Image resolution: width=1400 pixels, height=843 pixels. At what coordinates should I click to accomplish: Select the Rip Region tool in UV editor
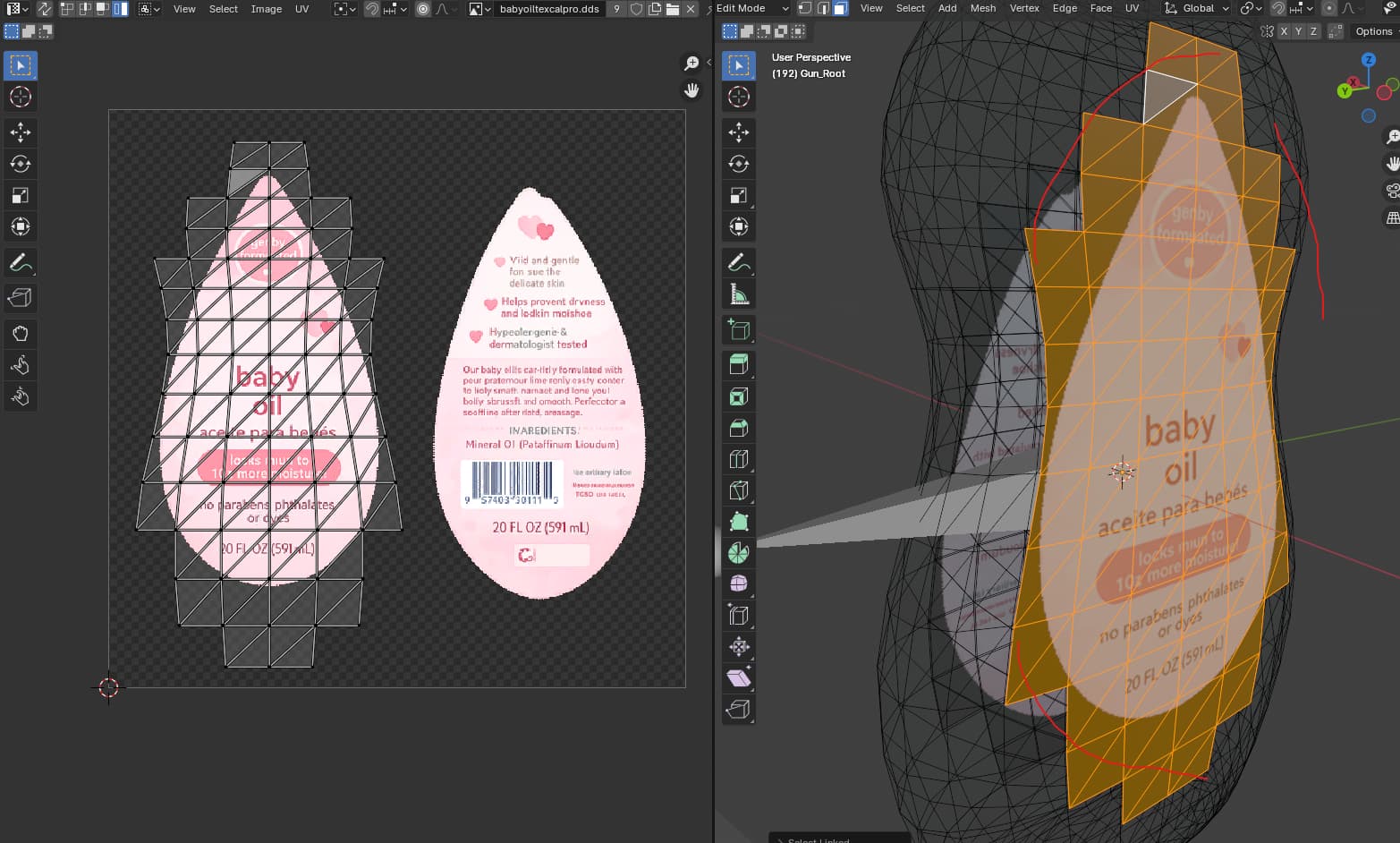coord(20,298)
